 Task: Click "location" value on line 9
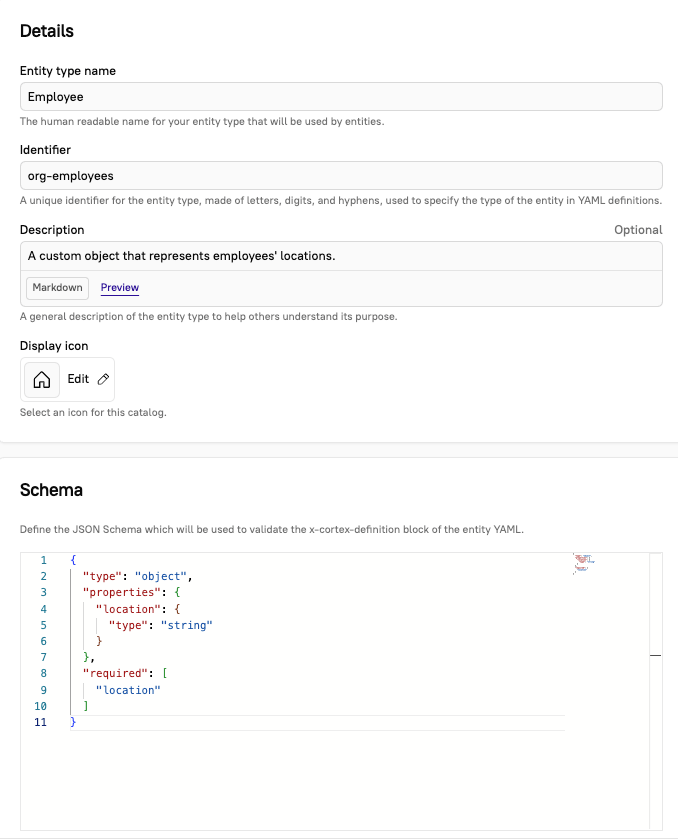pyautogui.click(x=128, y=690)
